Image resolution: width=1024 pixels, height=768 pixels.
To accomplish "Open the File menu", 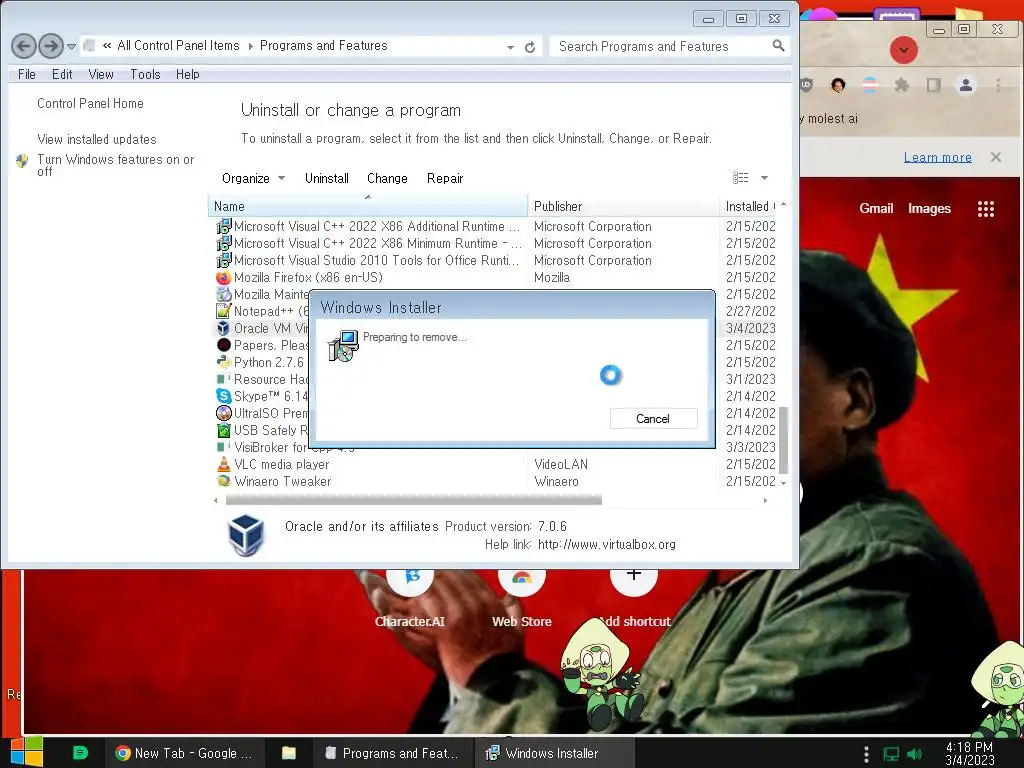I will (x=27, y=74).
